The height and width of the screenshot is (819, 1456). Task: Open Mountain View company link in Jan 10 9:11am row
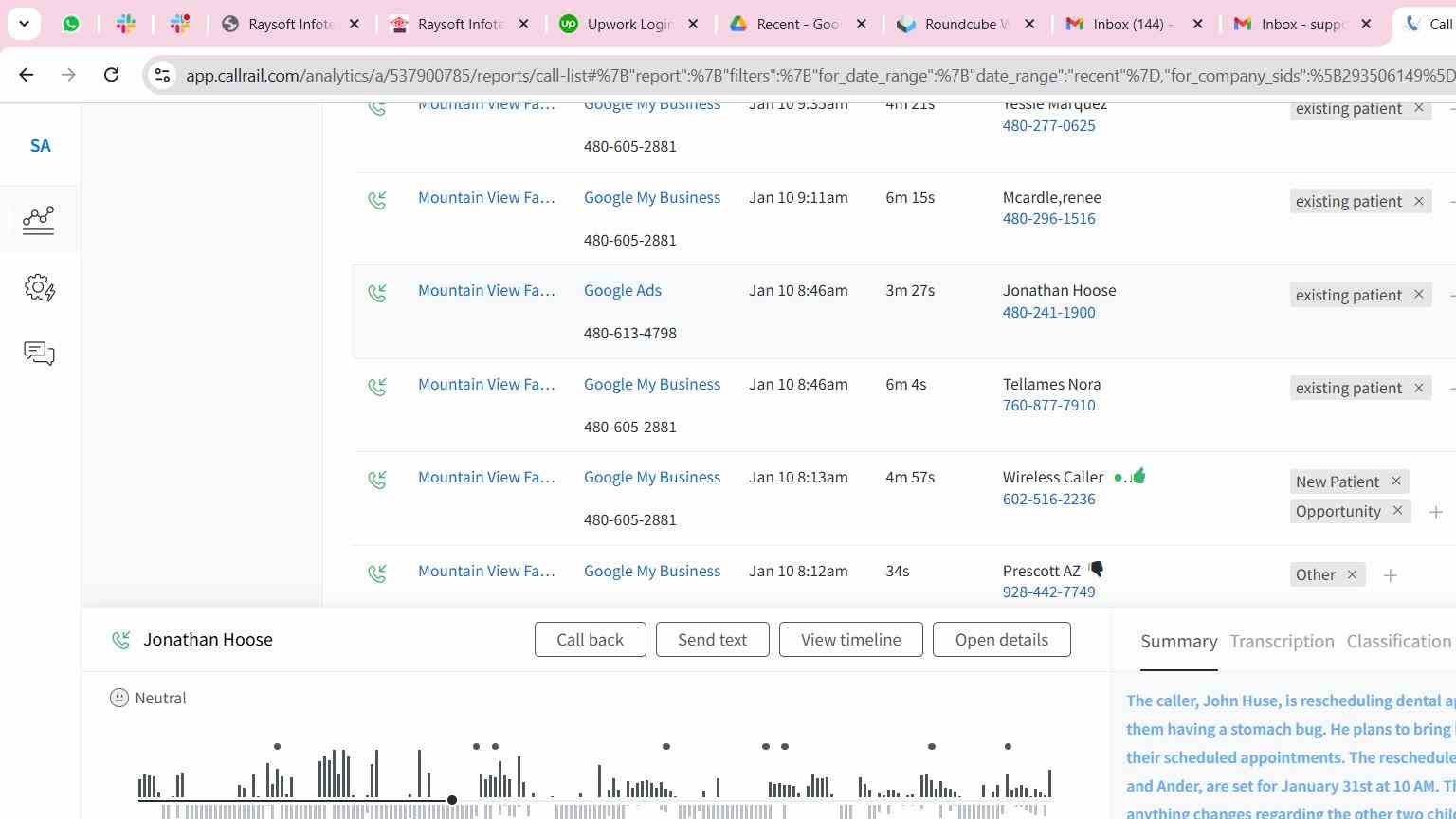tap(486, 197)
